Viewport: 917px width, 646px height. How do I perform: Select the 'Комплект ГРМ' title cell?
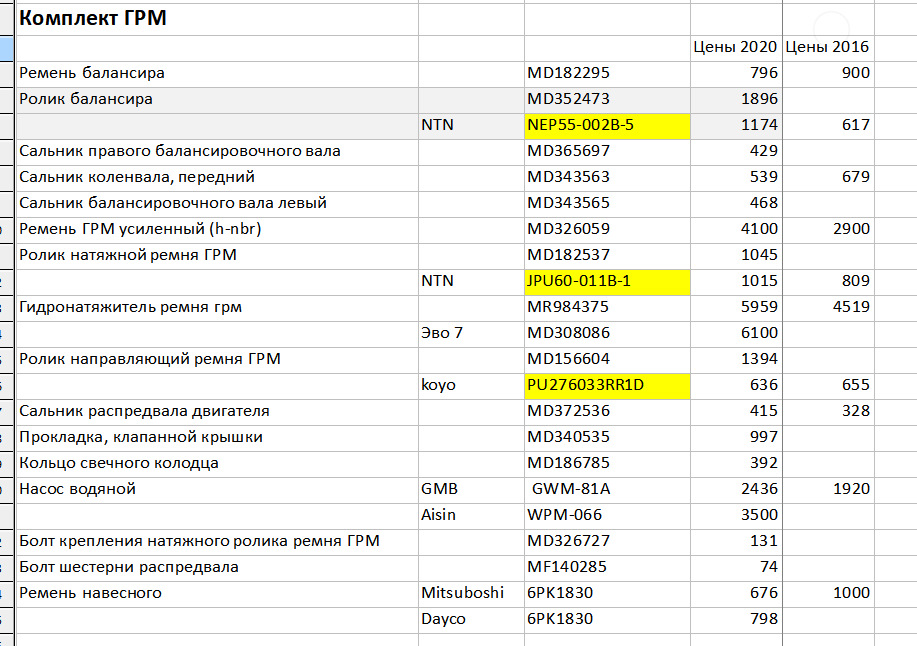(x=217, y=19)
